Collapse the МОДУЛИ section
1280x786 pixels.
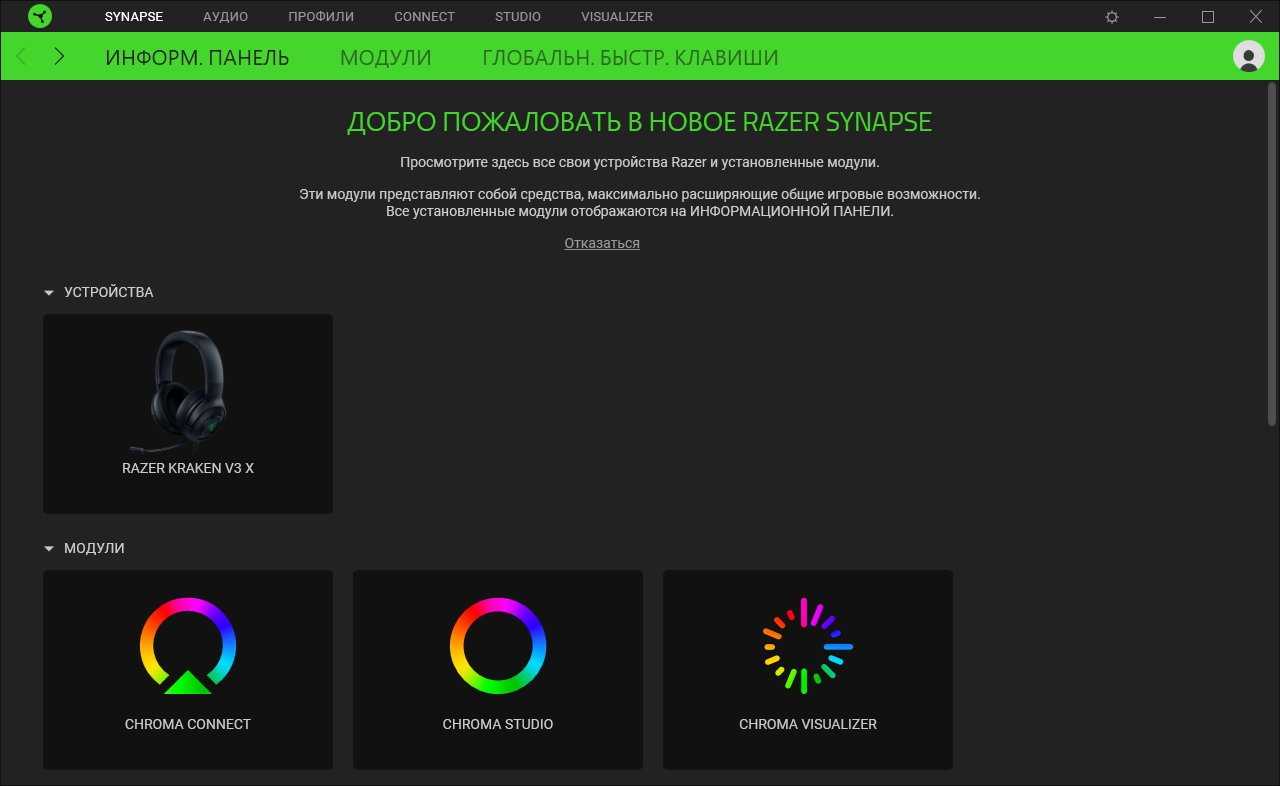pyautogui.click(x=48, y=549)
